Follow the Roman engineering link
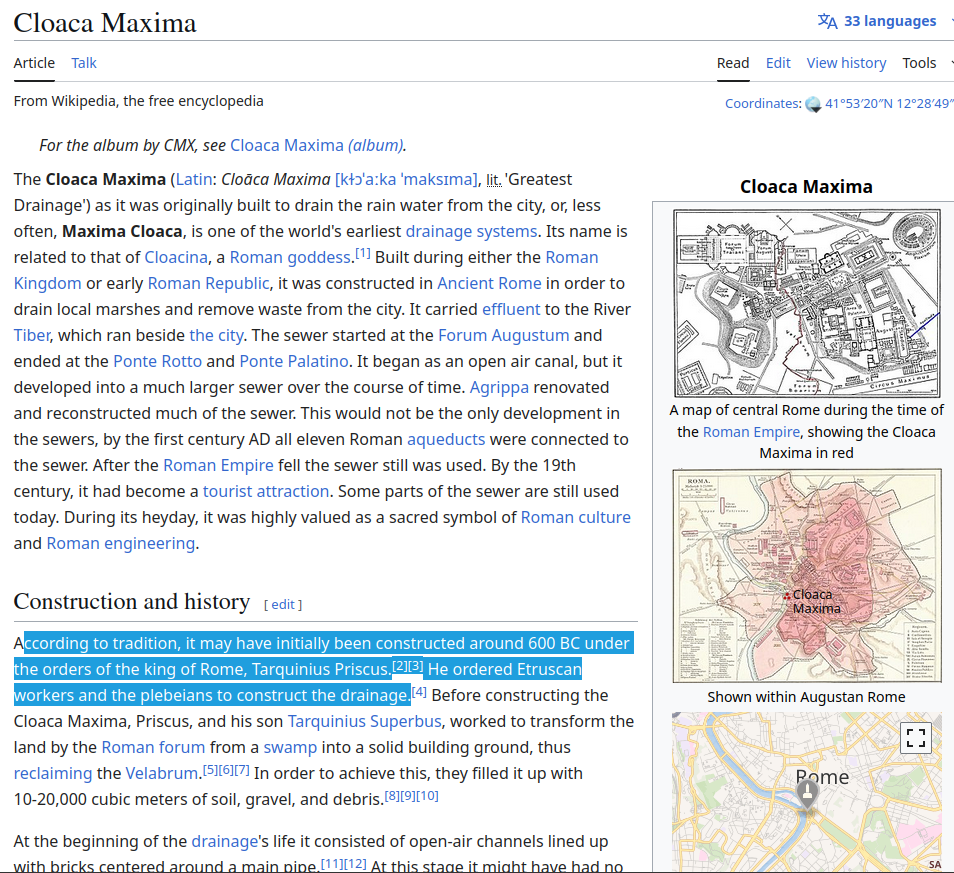This screenshot has height=873, width=954. [120, 543]
